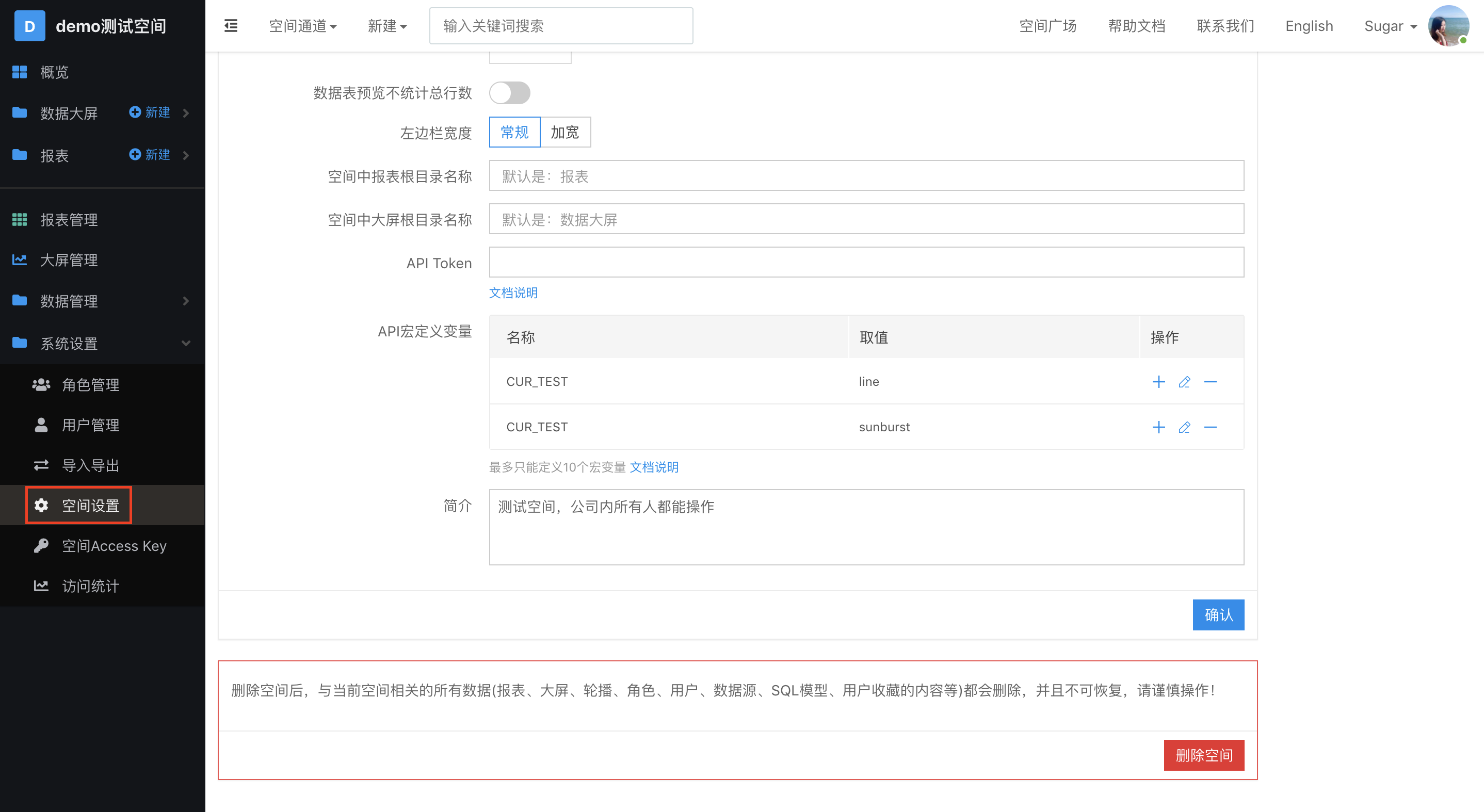Click the 角色管理 users group icon

point(41,385)
